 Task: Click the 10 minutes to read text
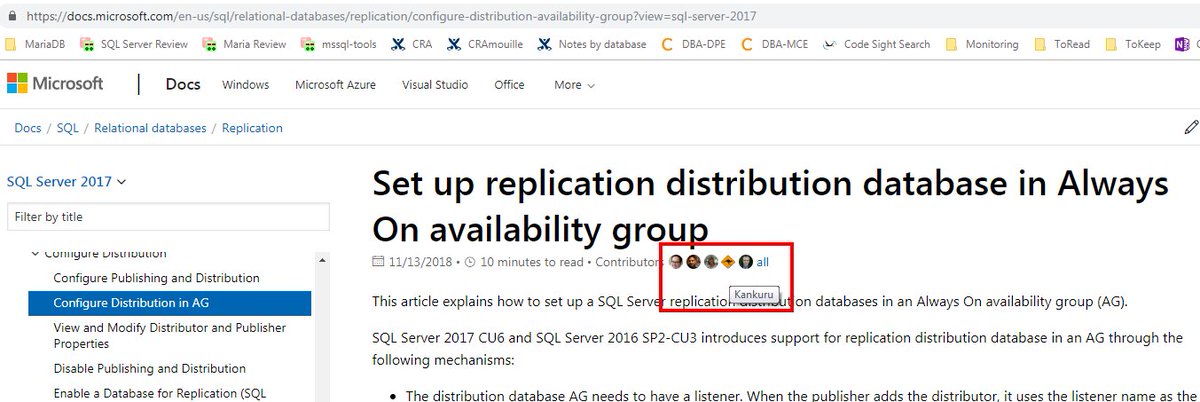tap(532, 263)
